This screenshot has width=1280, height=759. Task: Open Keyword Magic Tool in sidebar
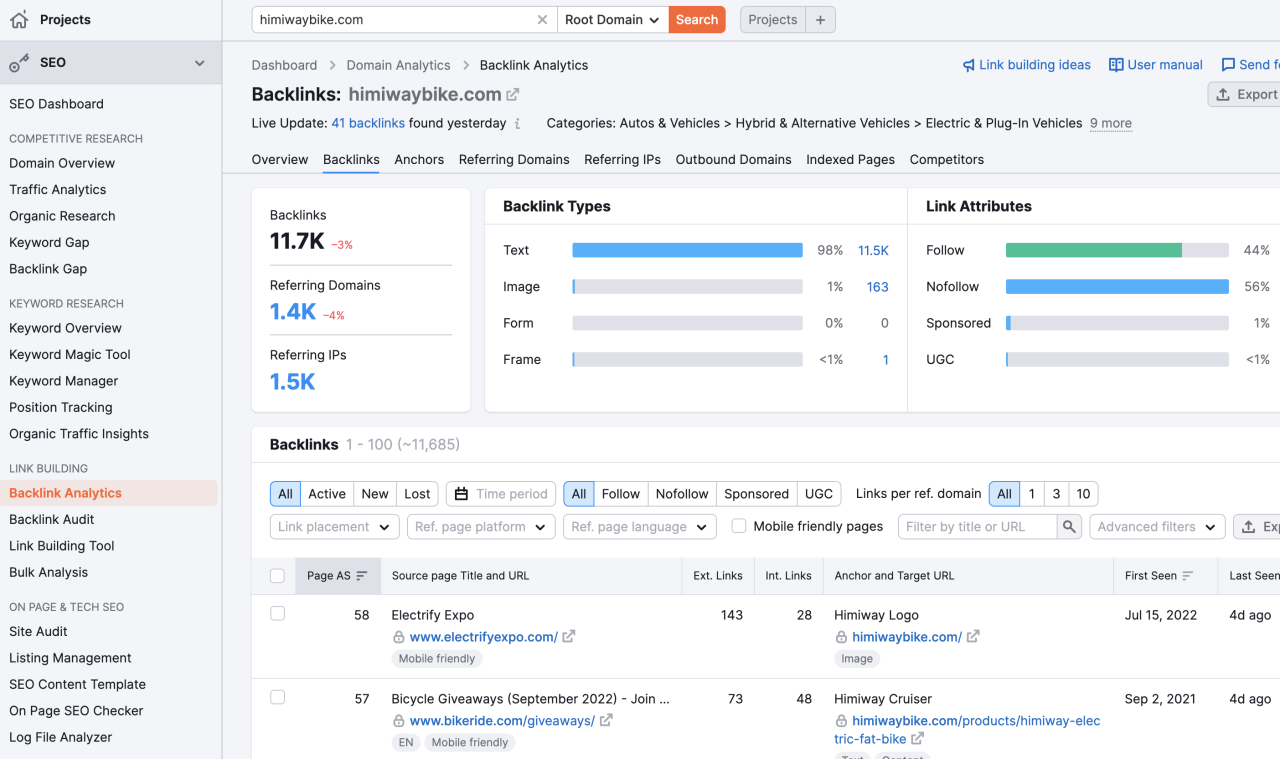pos(70,355)
